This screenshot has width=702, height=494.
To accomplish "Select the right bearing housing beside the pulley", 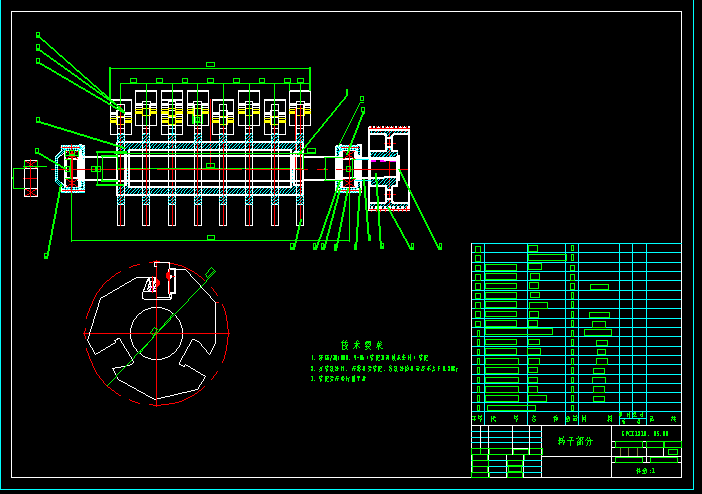I will [348, 169].
